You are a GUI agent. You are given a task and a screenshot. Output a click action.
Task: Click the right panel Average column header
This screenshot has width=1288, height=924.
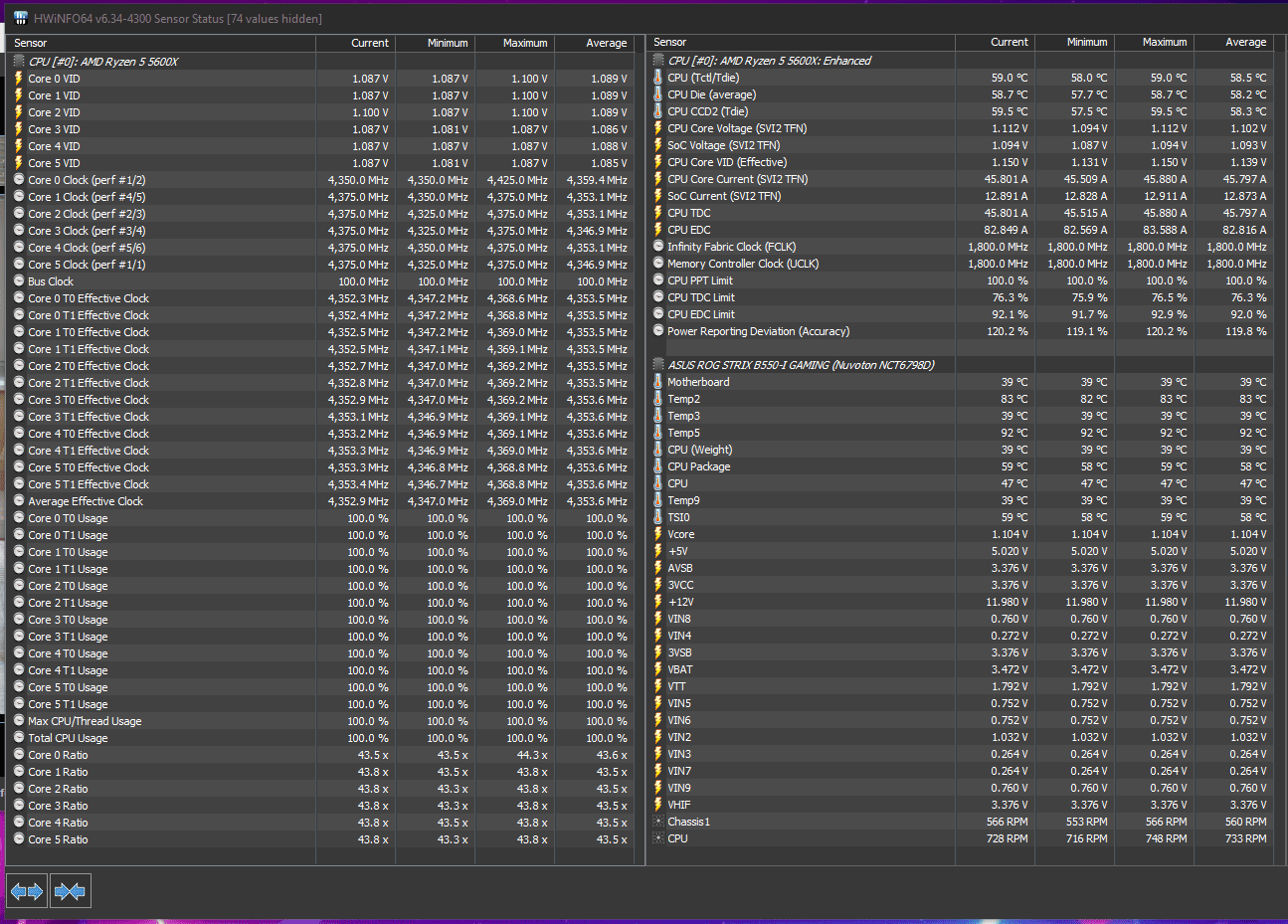[x=1233, y=42]
